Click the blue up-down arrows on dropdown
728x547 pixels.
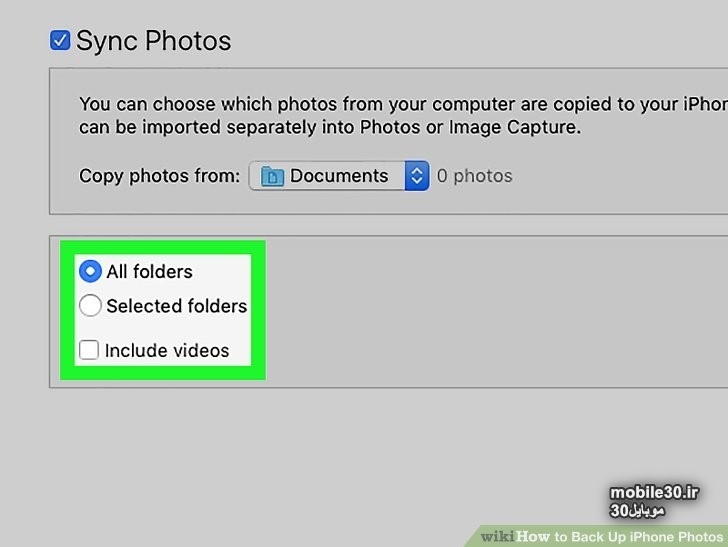coord(416,176)
